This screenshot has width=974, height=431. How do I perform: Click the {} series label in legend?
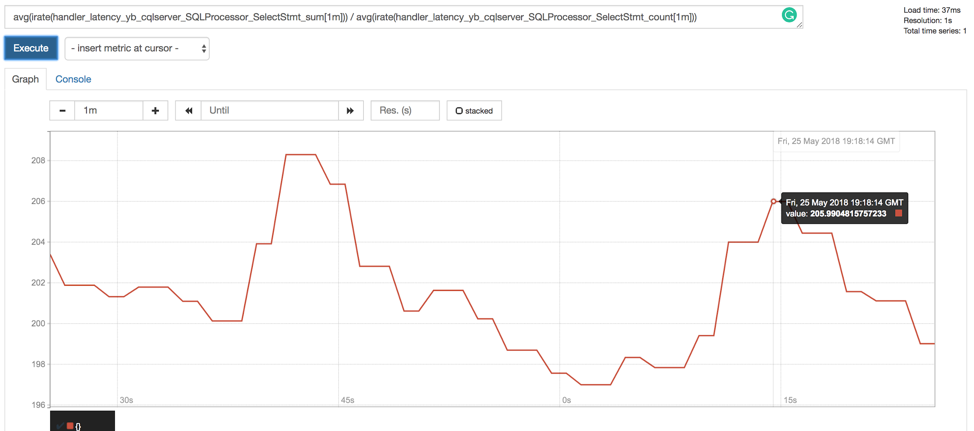tap(78, 426)
